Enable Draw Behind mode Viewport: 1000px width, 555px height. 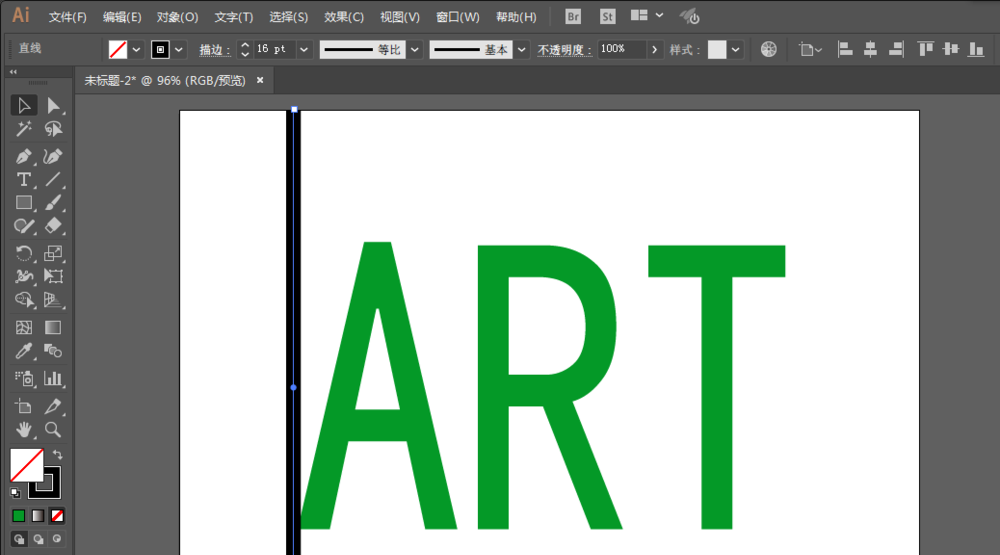[38, 539]
